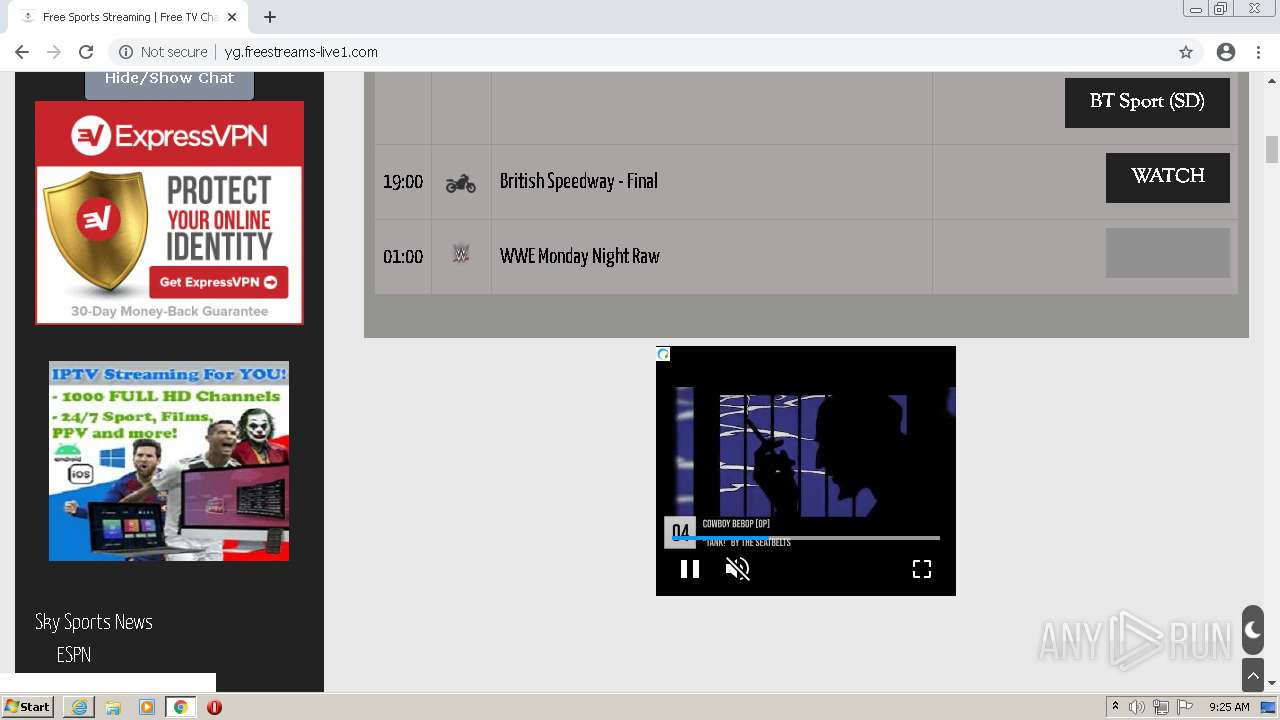The height and width of the screenshot is (720, 1280).
Task: Open a new browser tab
Action: 270,17
